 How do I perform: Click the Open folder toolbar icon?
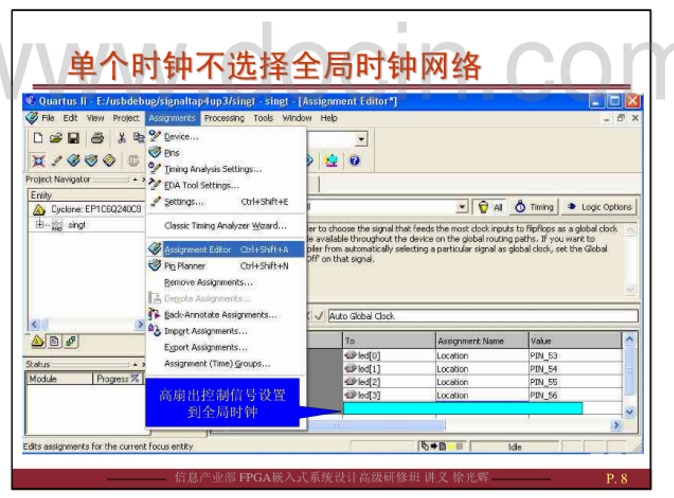point(55,138)
